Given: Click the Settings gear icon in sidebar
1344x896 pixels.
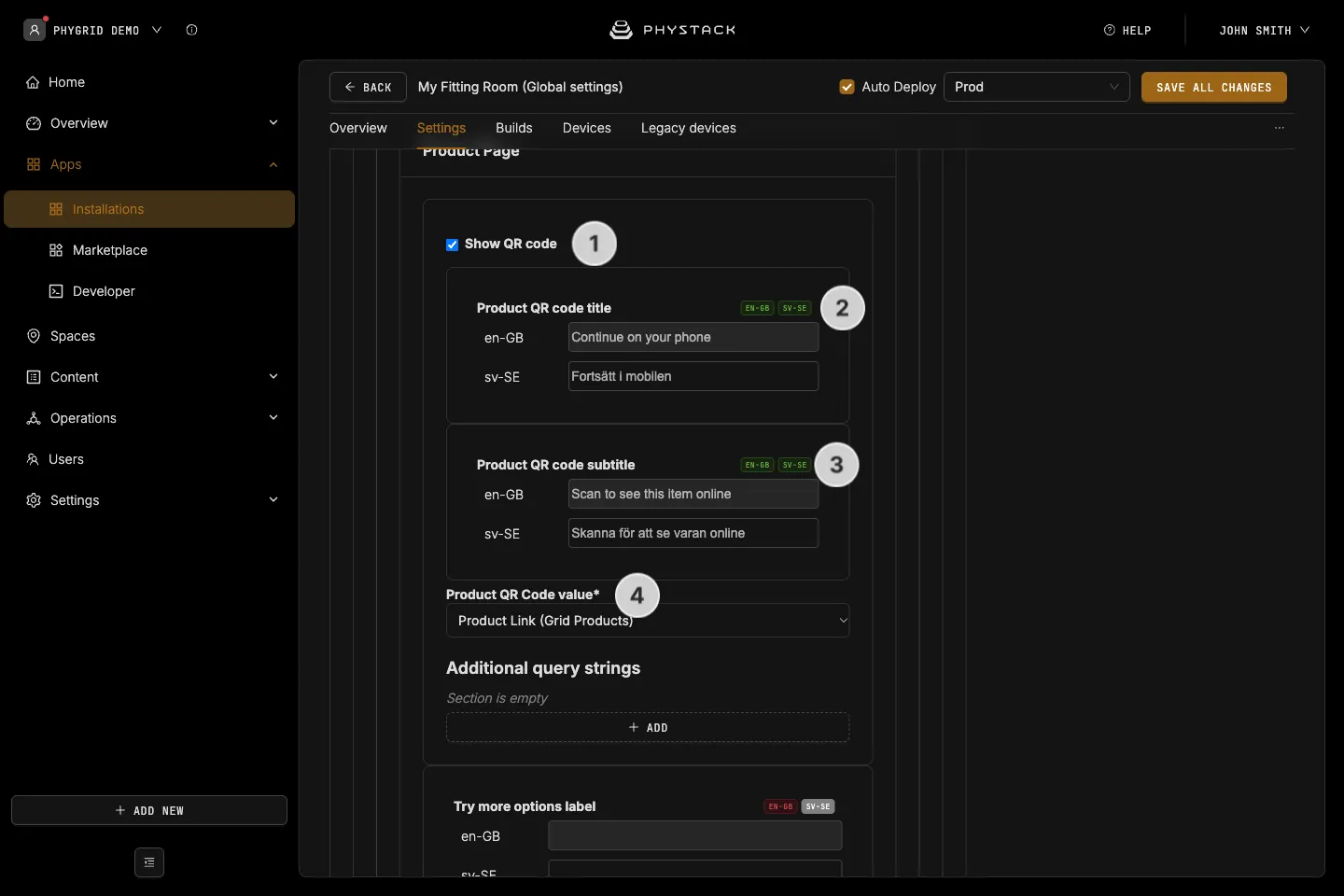Looking at the screenshot, I should [x=34, y=500].
